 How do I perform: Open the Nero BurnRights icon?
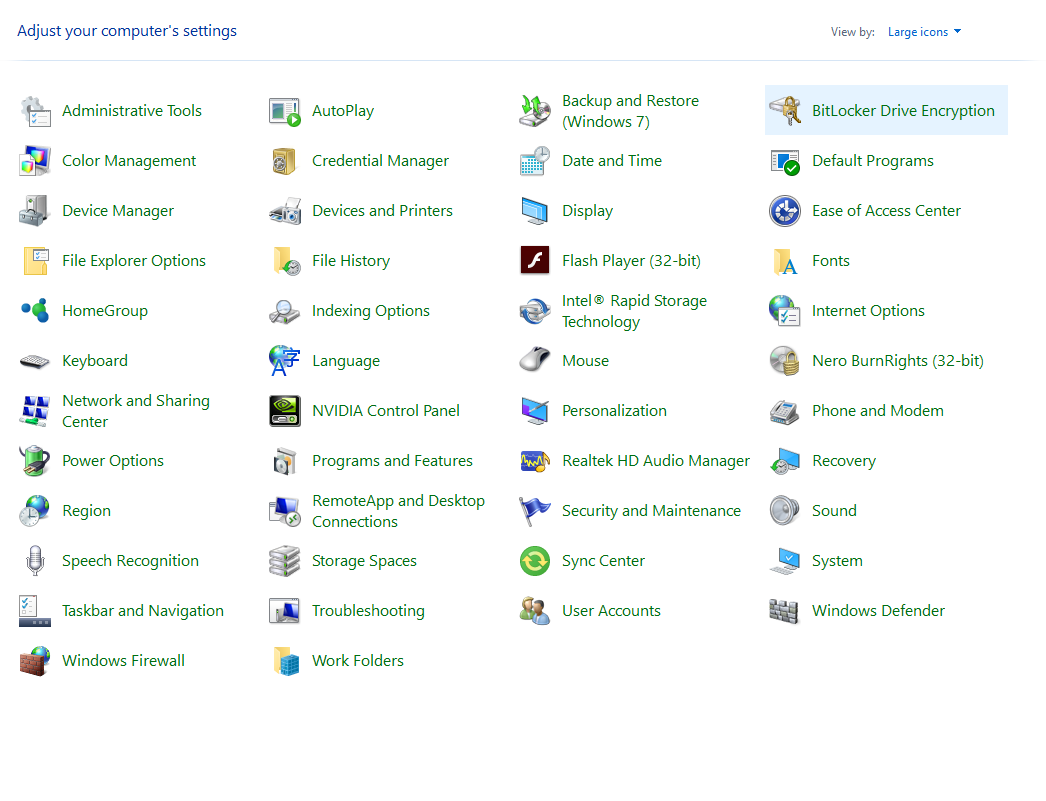click(785, 361)
